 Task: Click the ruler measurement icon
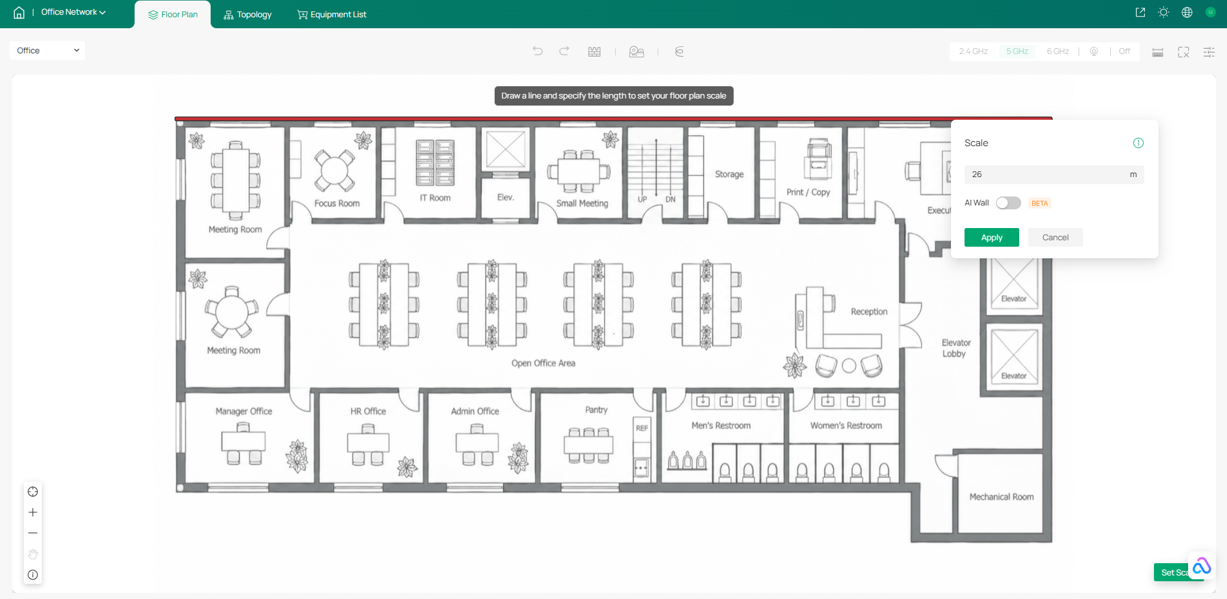click(1157, 52)
